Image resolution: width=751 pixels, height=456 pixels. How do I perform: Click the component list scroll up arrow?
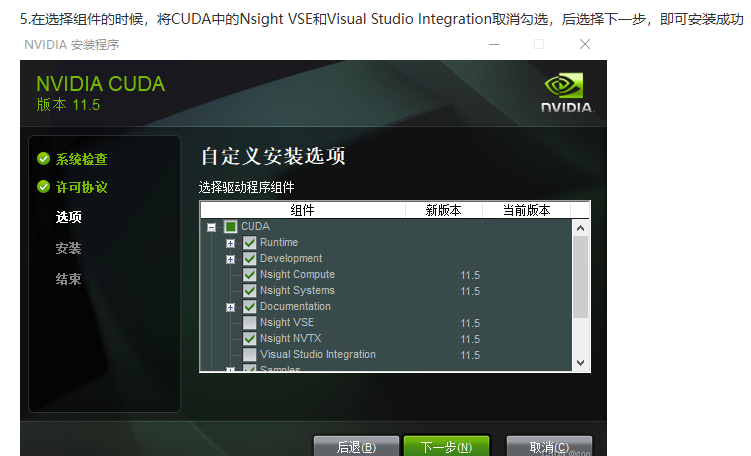coord(580,228)
